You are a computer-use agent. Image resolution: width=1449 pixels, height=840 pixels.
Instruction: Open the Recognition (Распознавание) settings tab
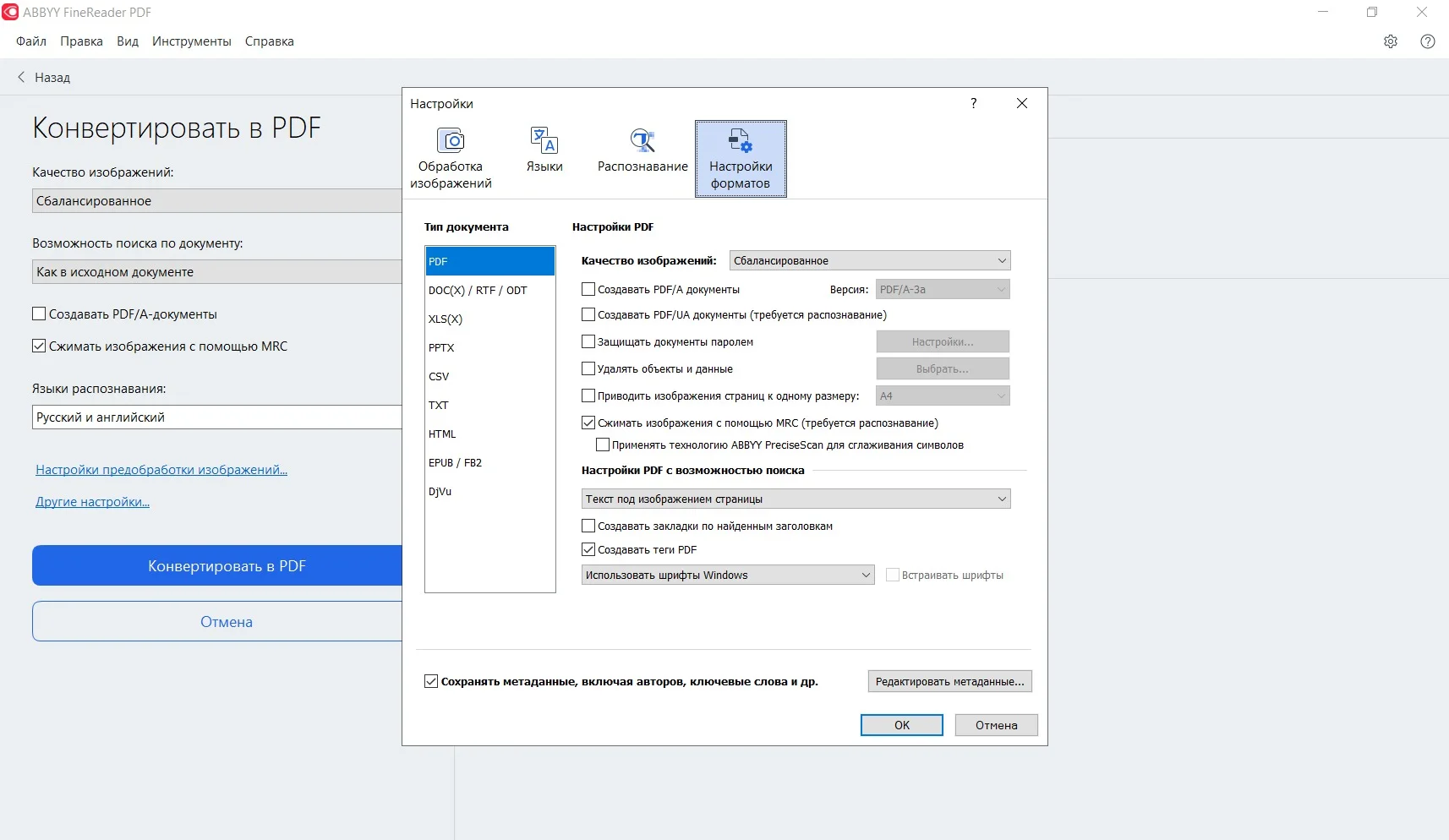[642, 150]
